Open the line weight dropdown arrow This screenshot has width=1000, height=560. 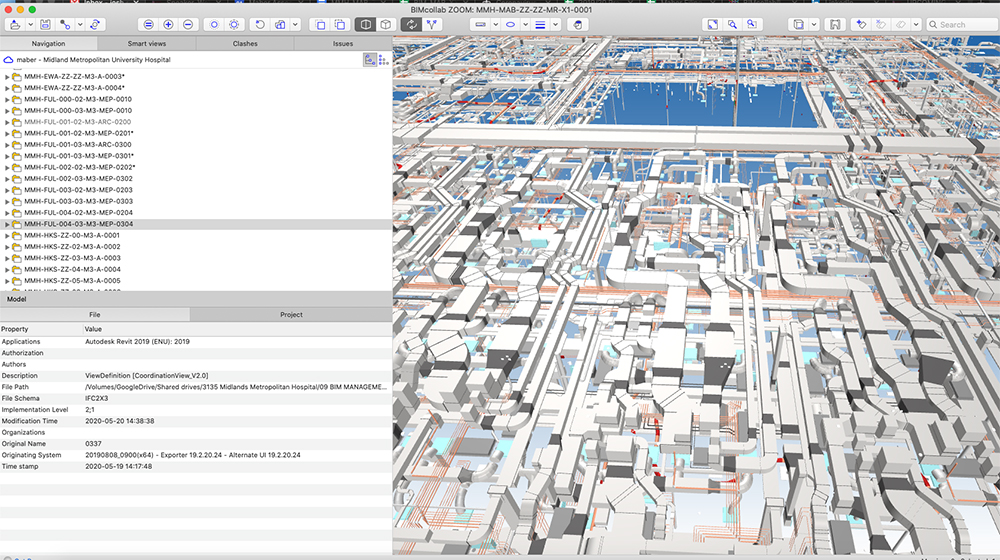point(555,24)
